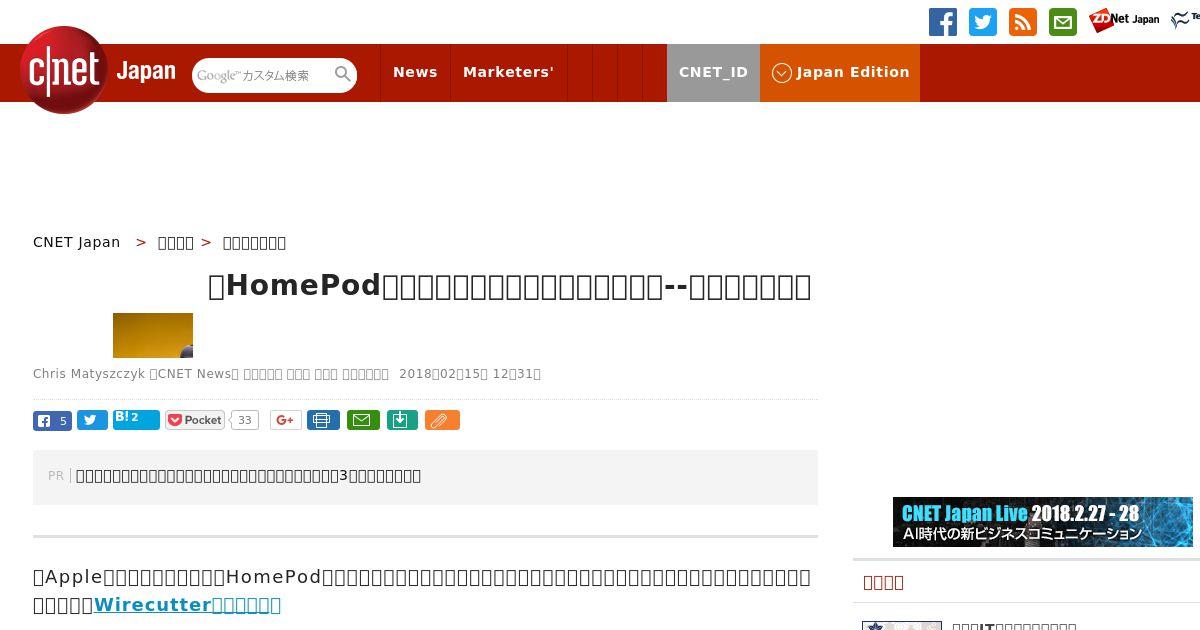Image resolution: width=1200 pixels, height=630 pixels.
Task: Go to the CNET Japan logo home
Action: (x=98, y=70)
